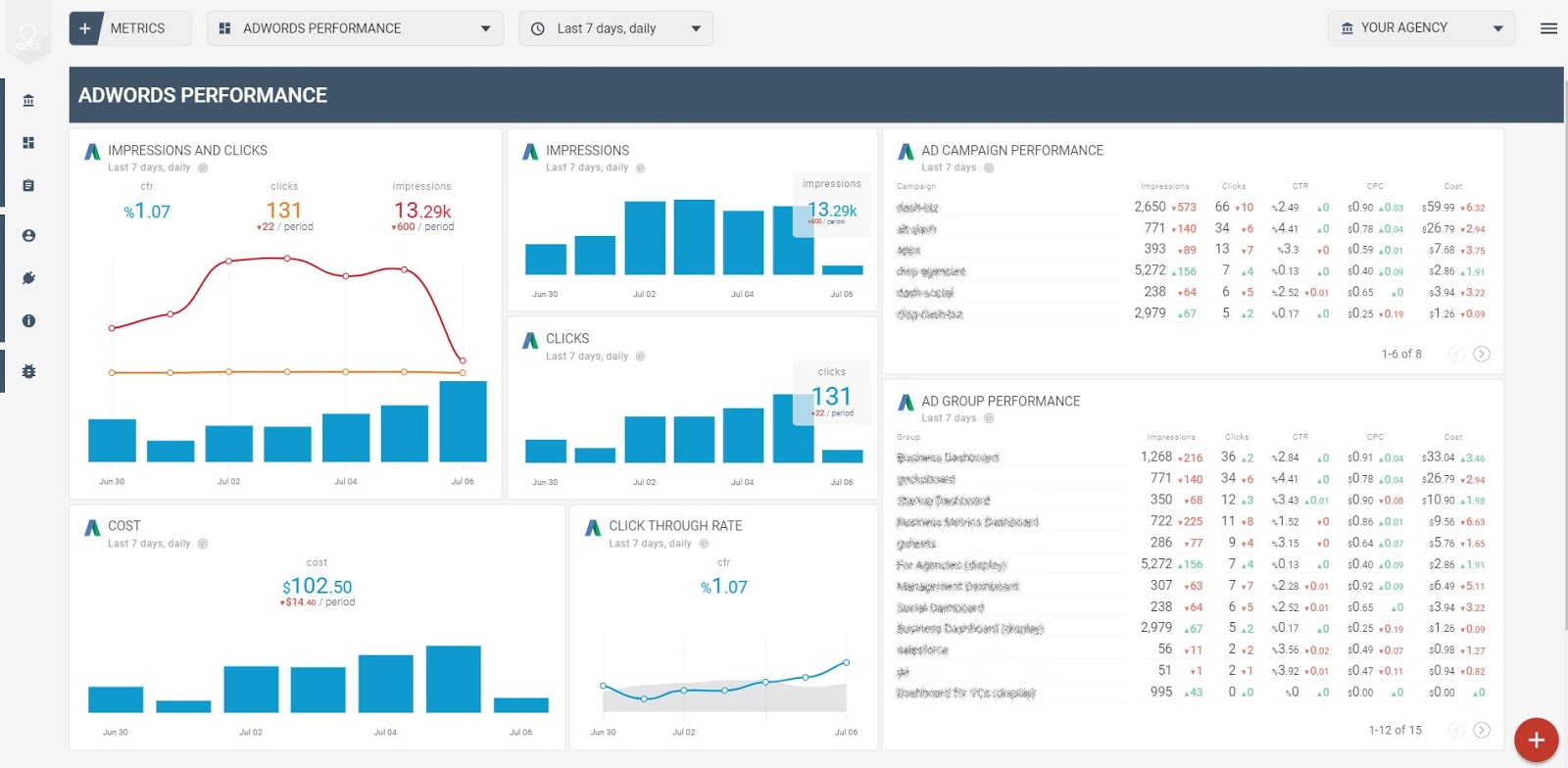Click AdWords icon on Impressions and Clicks widget
The width and height of the screenshot is (1568, 768).
pyautogui.click(x=92, y=151)
